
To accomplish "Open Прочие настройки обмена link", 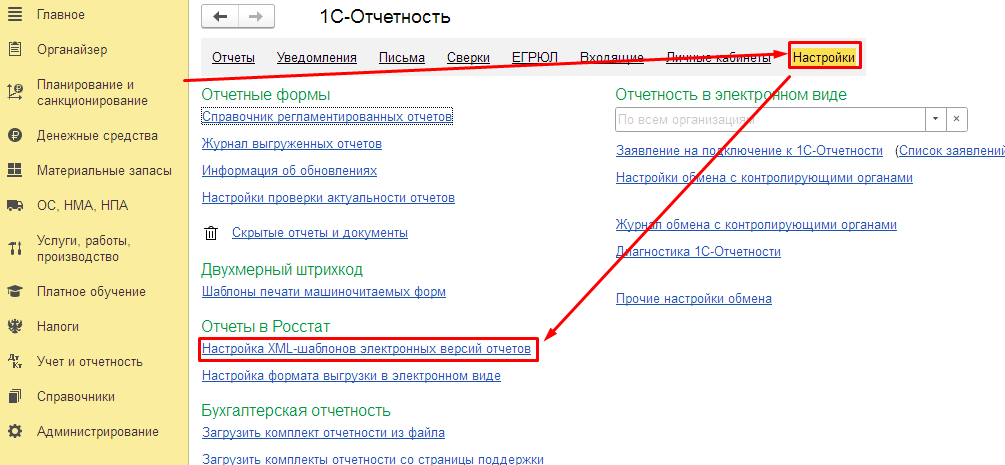I will click(694, 299).
